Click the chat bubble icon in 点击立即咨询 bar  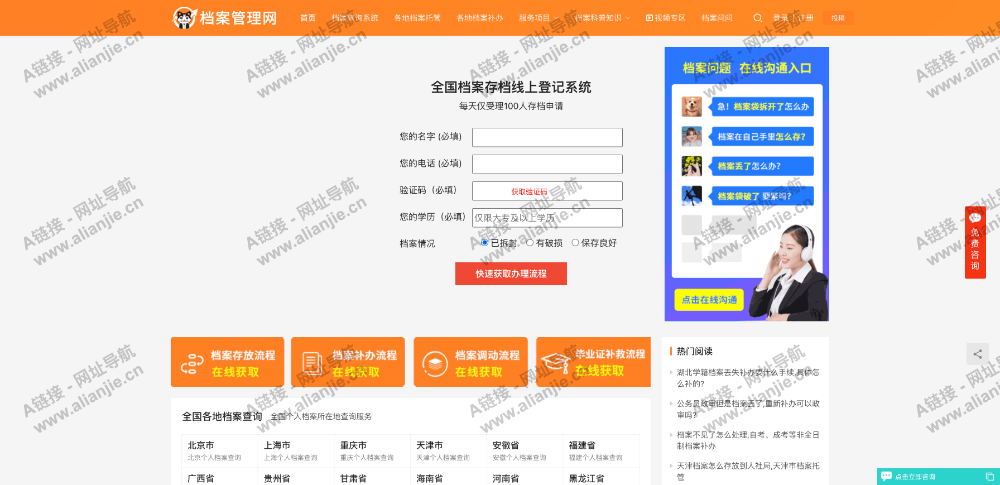[886, 476]
